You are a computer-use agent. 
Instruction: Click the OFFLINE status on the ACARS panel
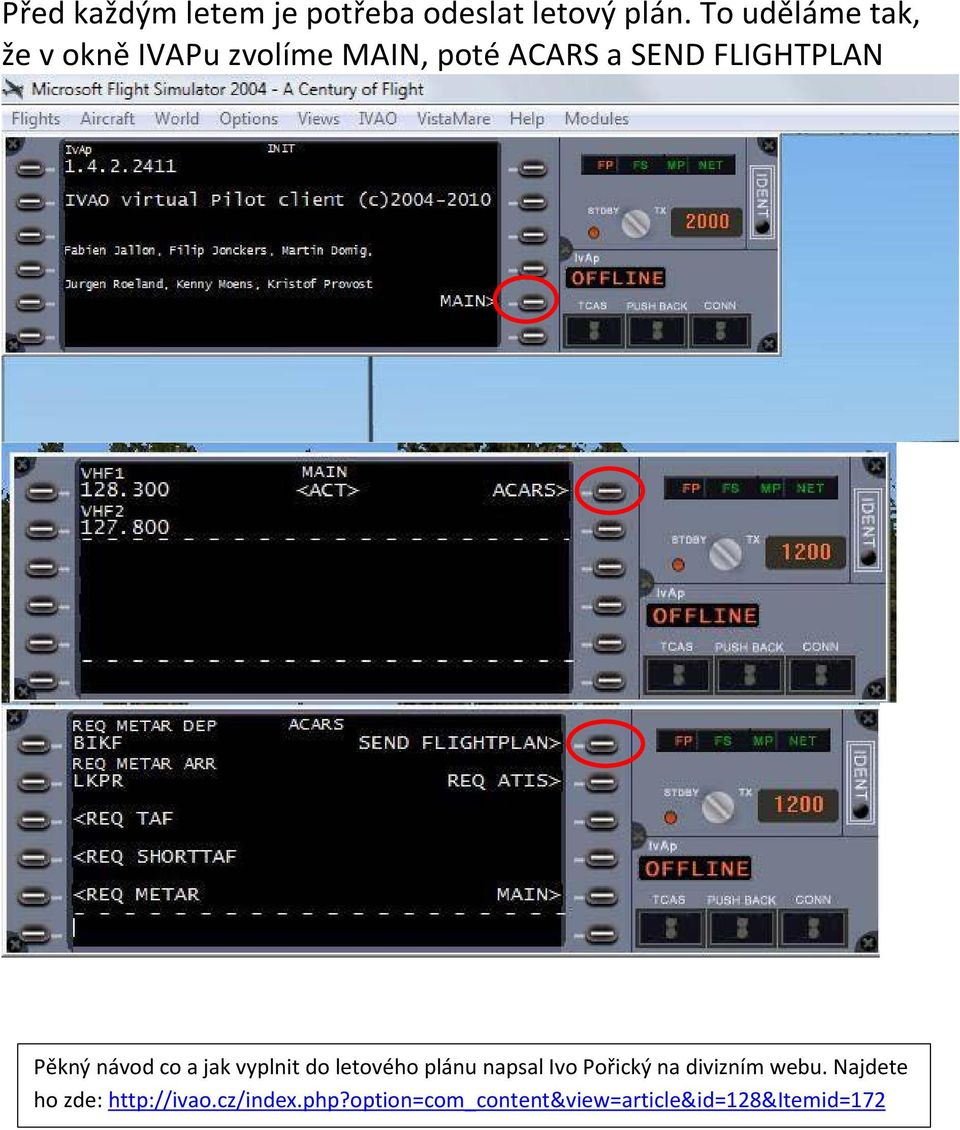[x=697, y=868]
